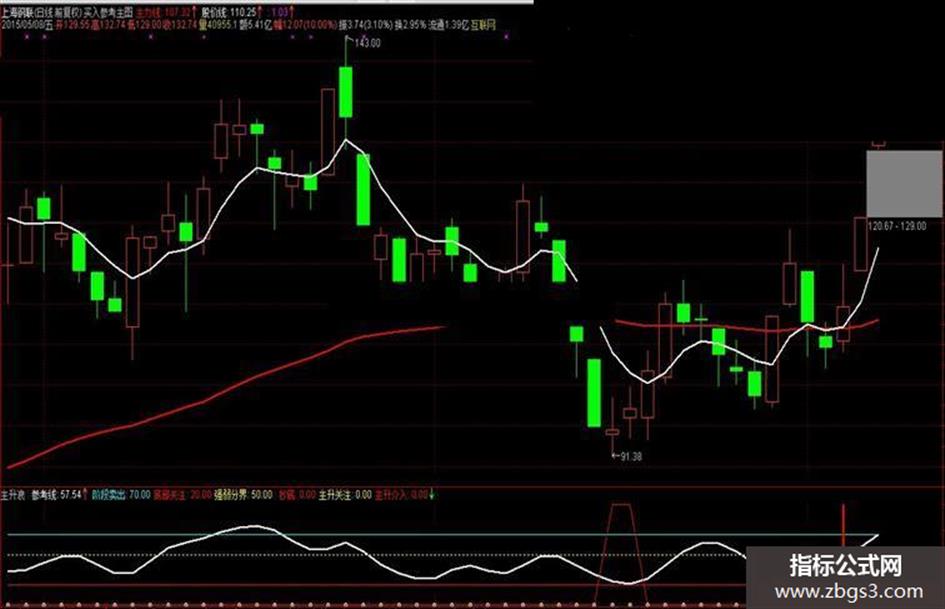Image resolution: width=945 pixels, height=609 pixels.
Task: Click the gray price-range box on right
Action: pos(905,184)
